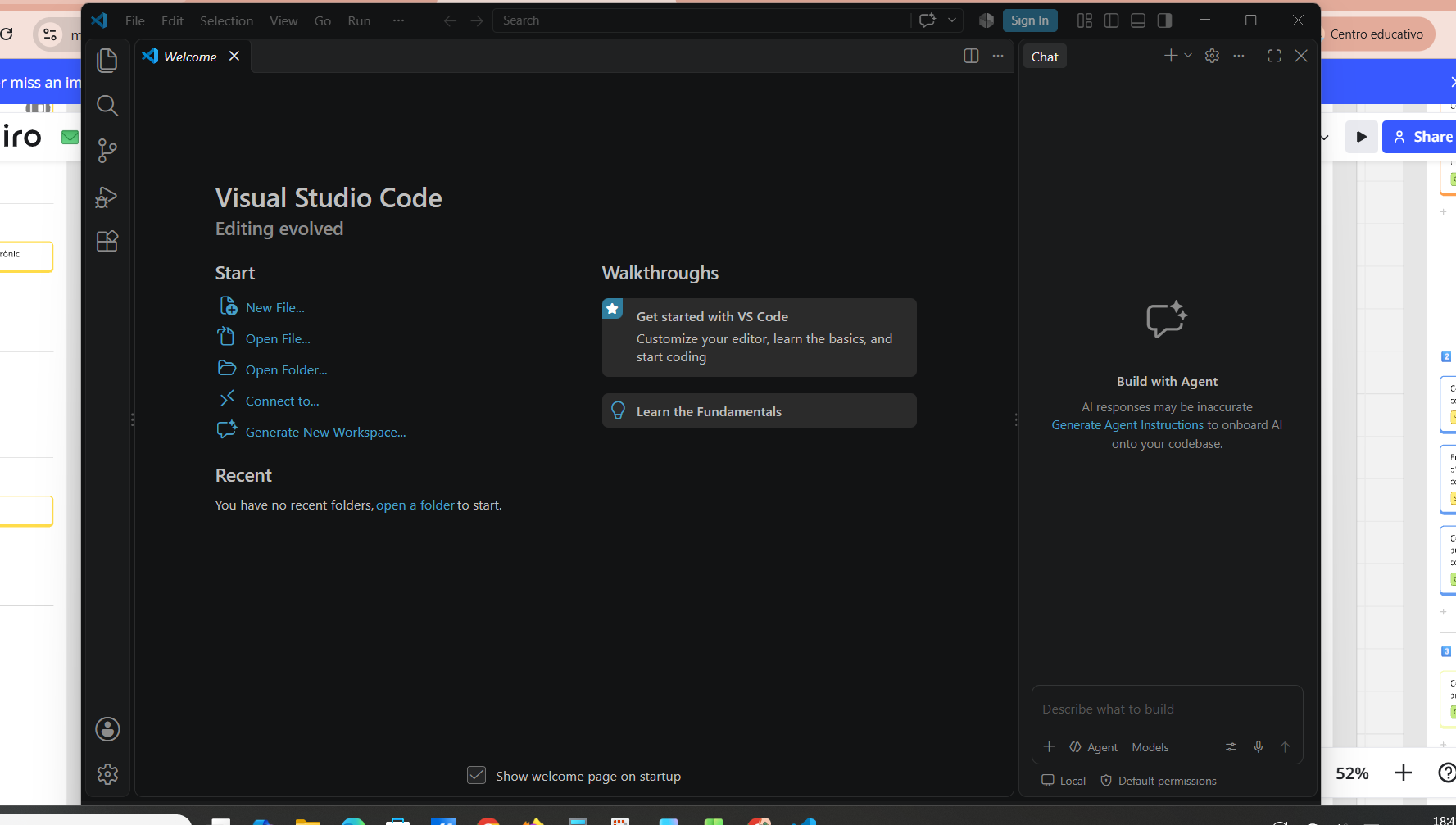Viewport: 1456px width, 825px height.
Task: Open the Manage gear in activity bar
Action: click(x=107, y=774)
